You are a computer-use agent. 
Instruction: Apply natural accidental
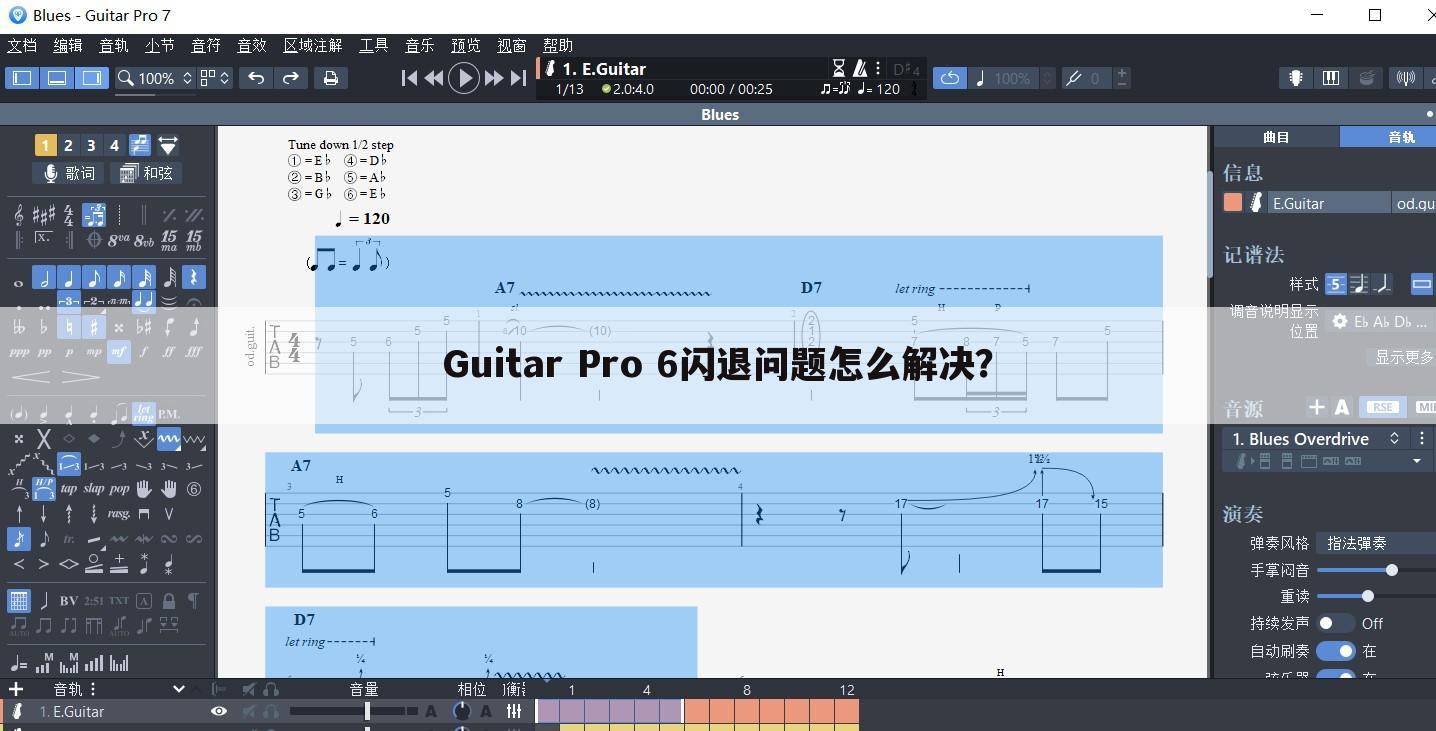point(69,327)
